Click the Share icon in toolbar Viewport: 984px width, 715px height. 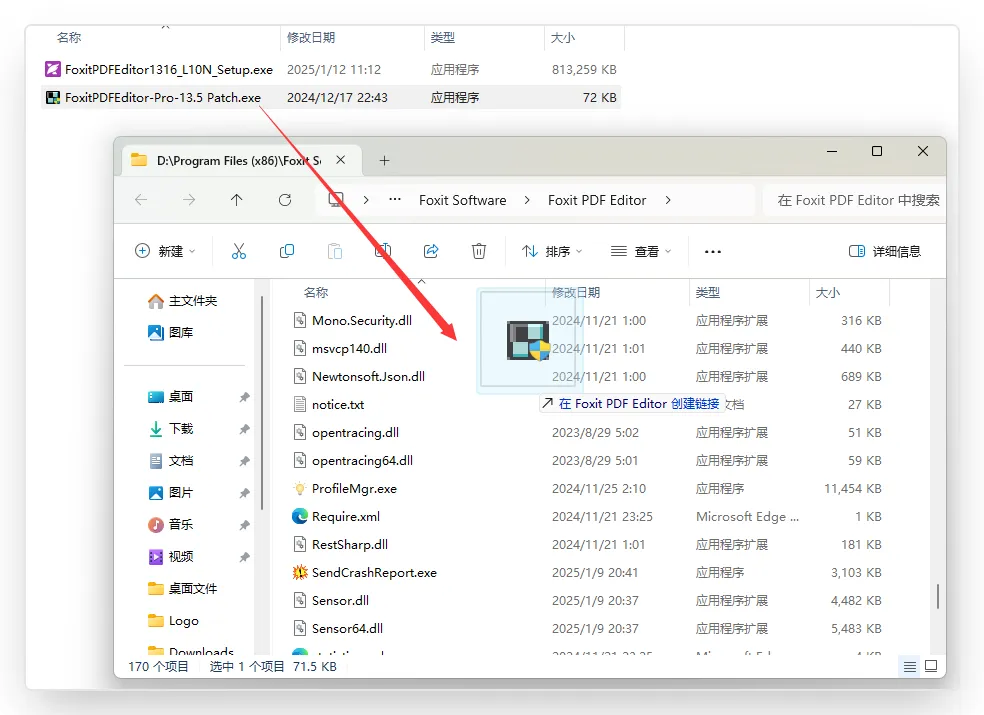click(x=431, y=251)
